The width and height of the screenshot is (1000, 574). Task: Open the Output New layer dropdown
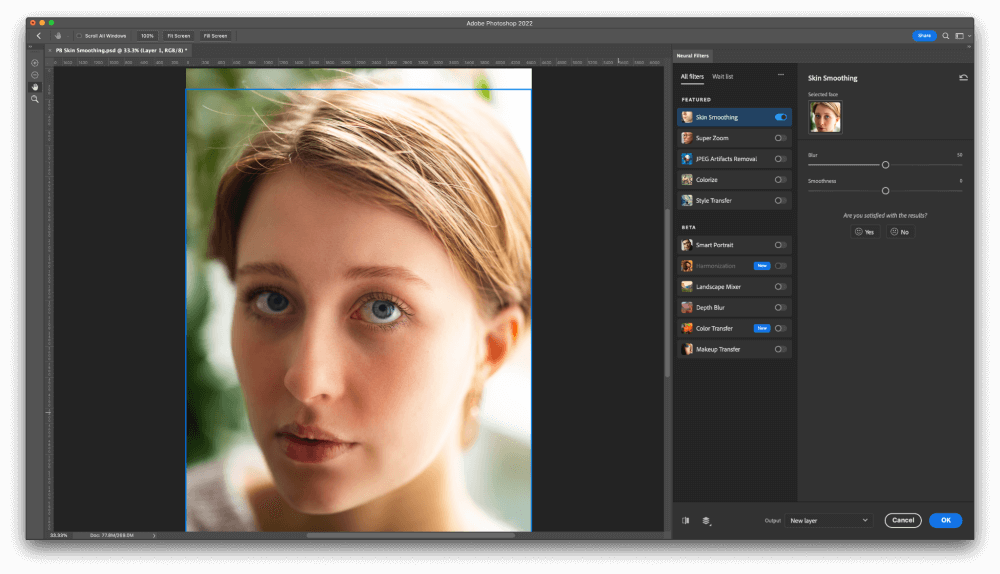pos(828,520)
